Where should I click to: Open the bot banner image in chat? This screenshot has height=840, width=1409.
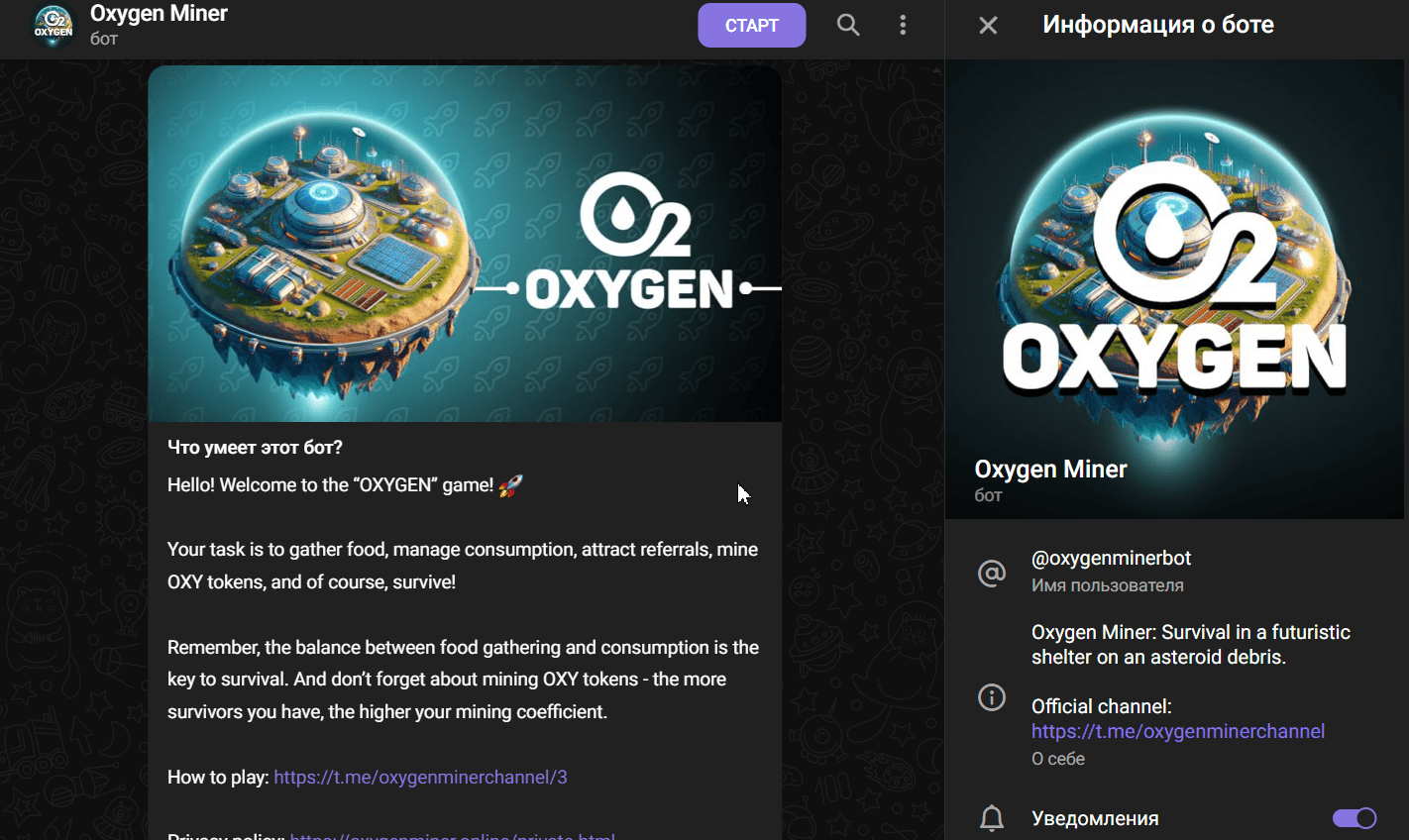[x=465, y=244]
